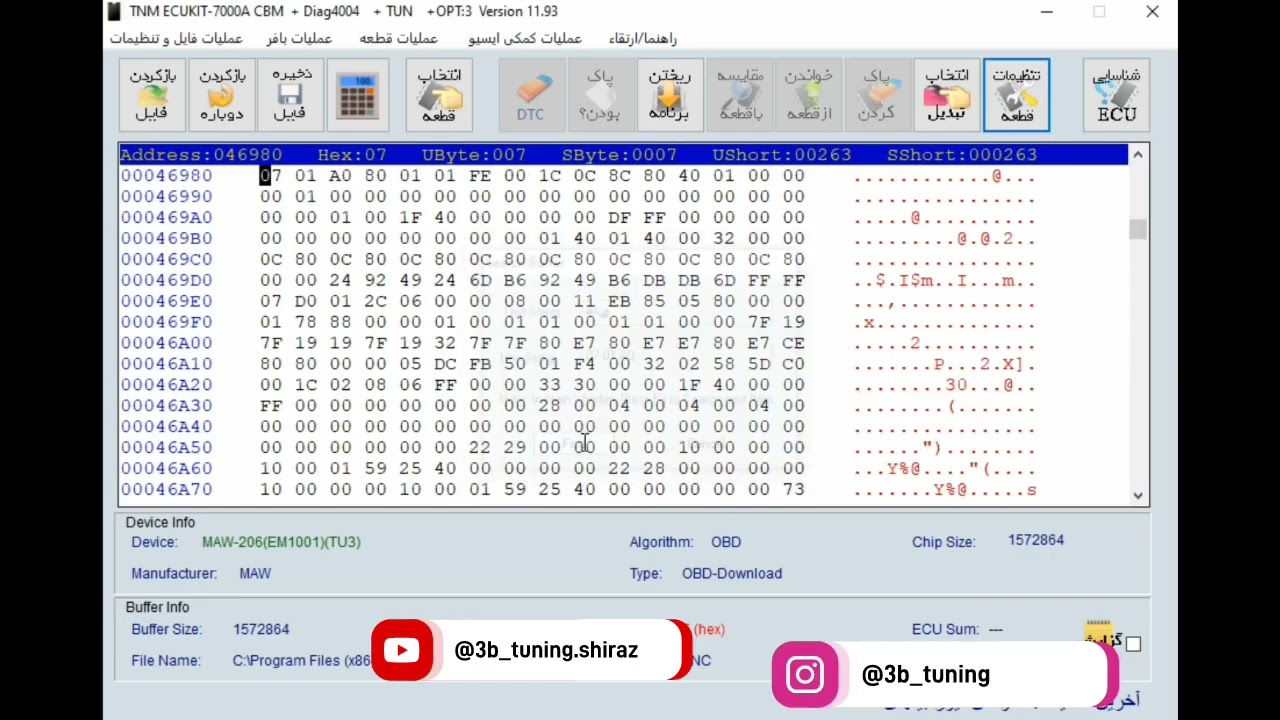
Task: Click byte 73 in row 00046A70
Action: click(x=794, y=490)
